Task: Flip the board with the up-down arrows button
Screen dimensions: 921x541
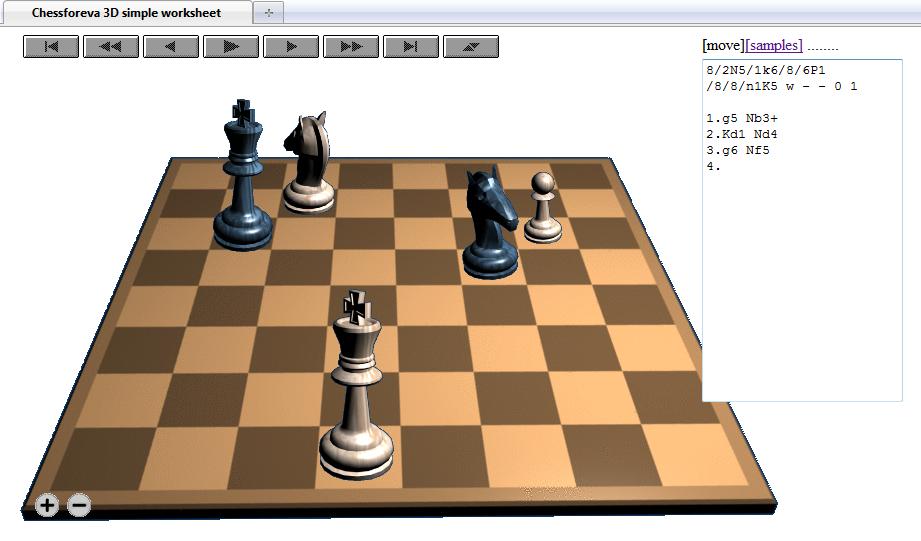Action: 471,46
